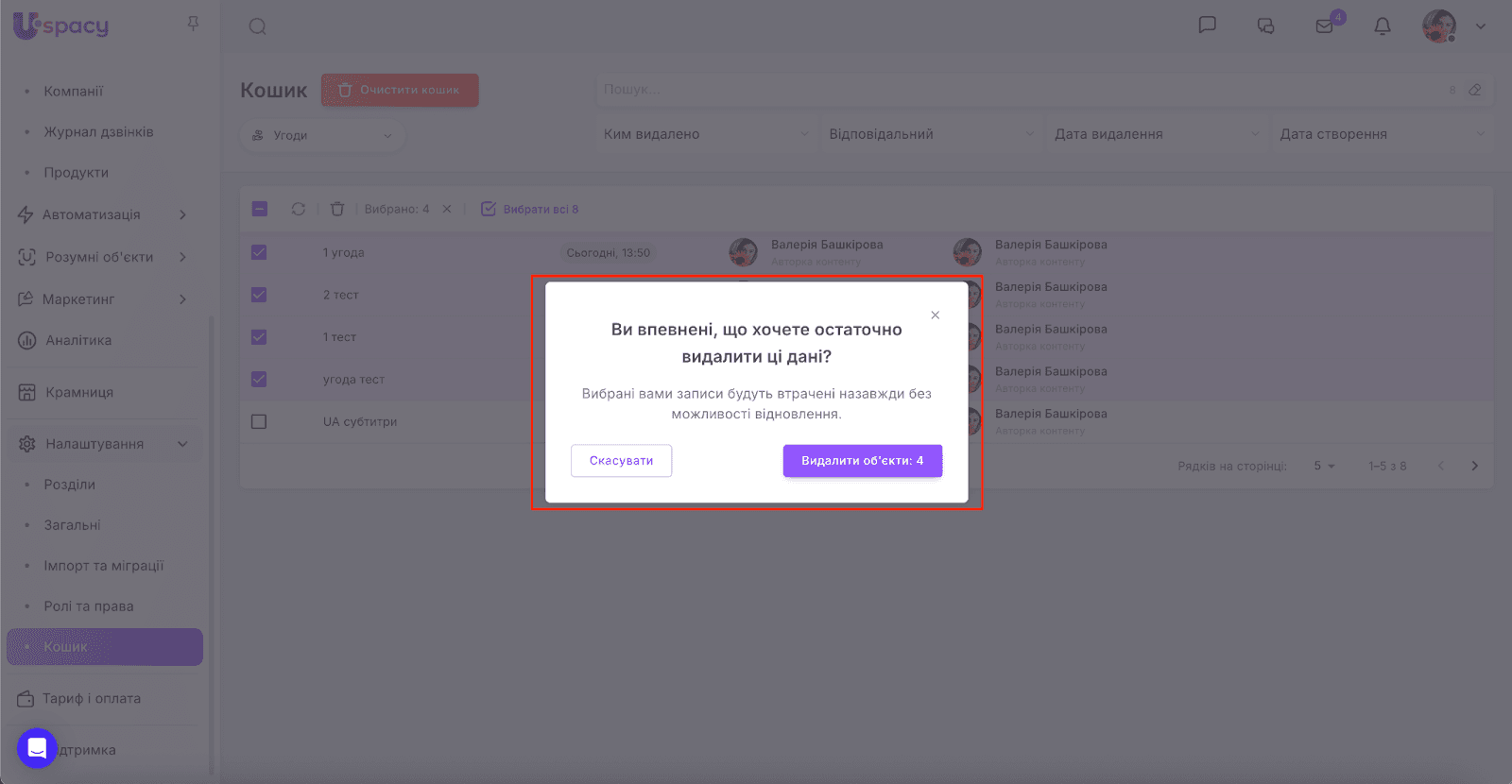Click the Налаштування gear icon
1512x784 pixels.
[27, 444]
